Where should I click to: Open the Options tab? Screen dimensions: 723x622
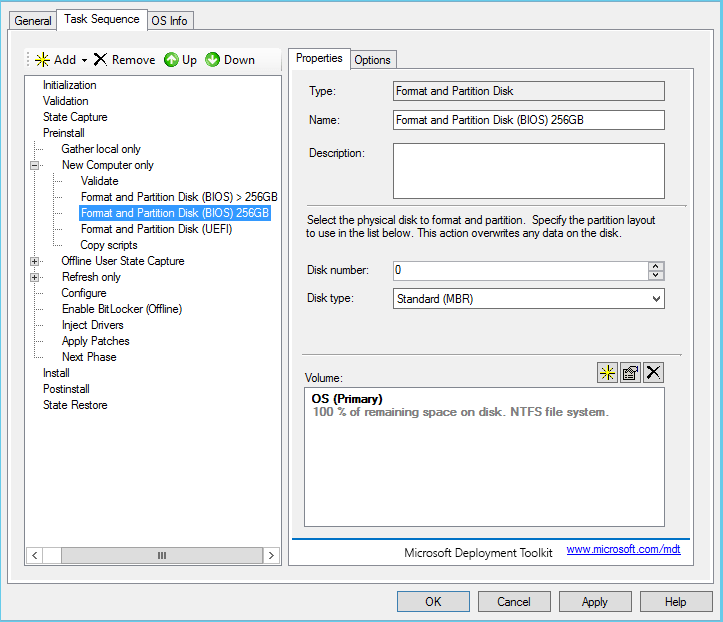point(373,60)
